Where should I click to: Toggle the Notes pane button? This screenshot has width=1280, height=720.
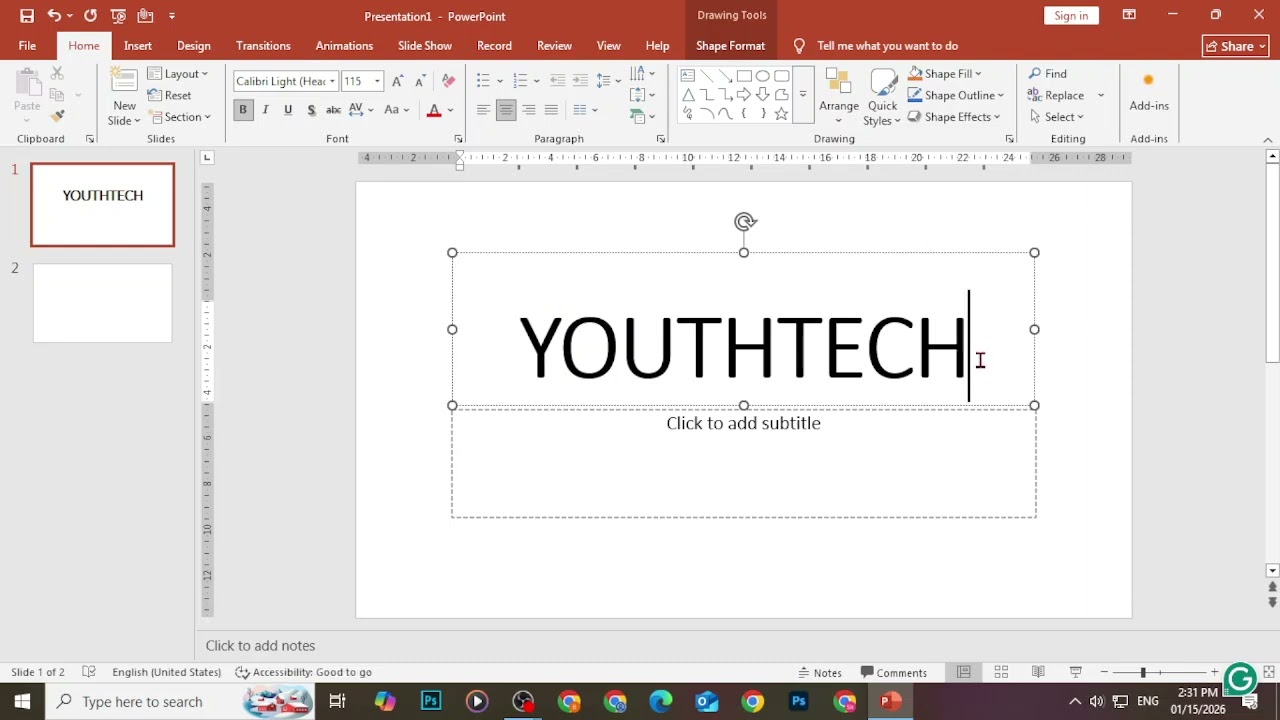click(x=820, y=672)
